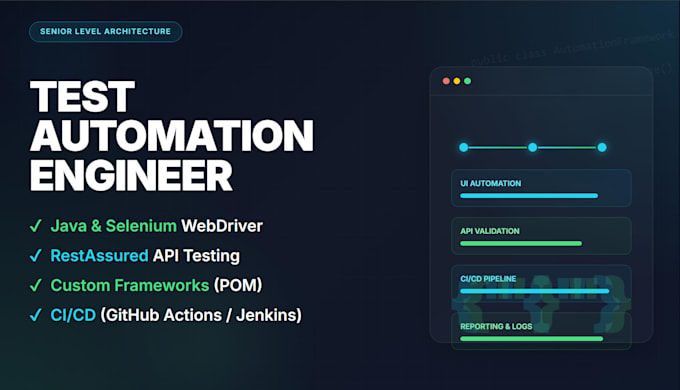Click the (GitHub Actions / Jenkins) text
Image resolution: width=680 pixels, height=390 pixels.
tap(201, 315)
